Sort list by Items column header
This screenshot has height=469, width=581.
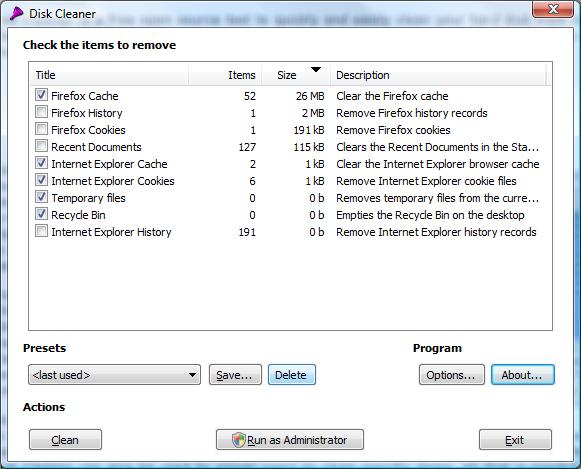coord(225,75)
